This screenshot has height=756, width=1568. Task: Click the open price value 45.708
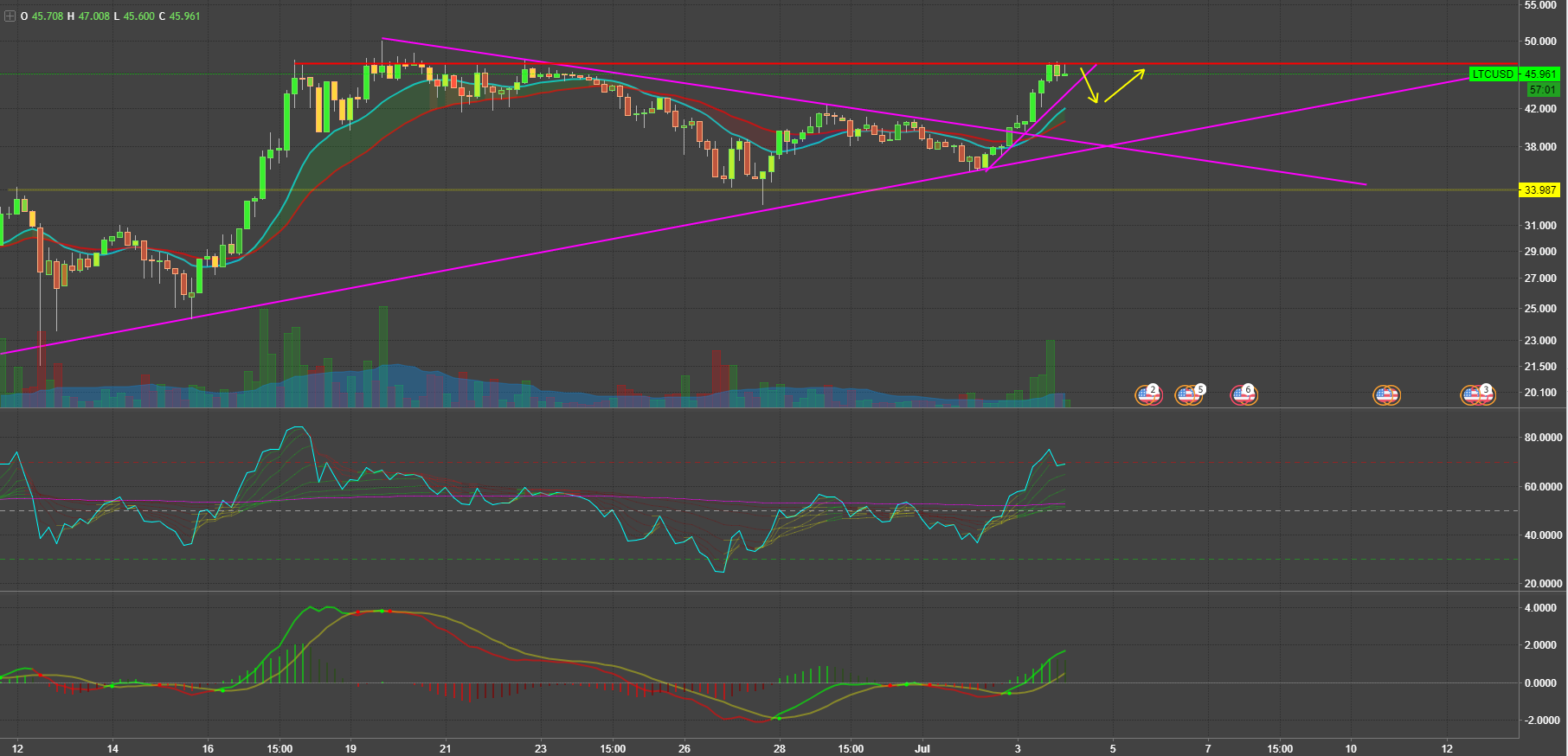coord(48,16)
